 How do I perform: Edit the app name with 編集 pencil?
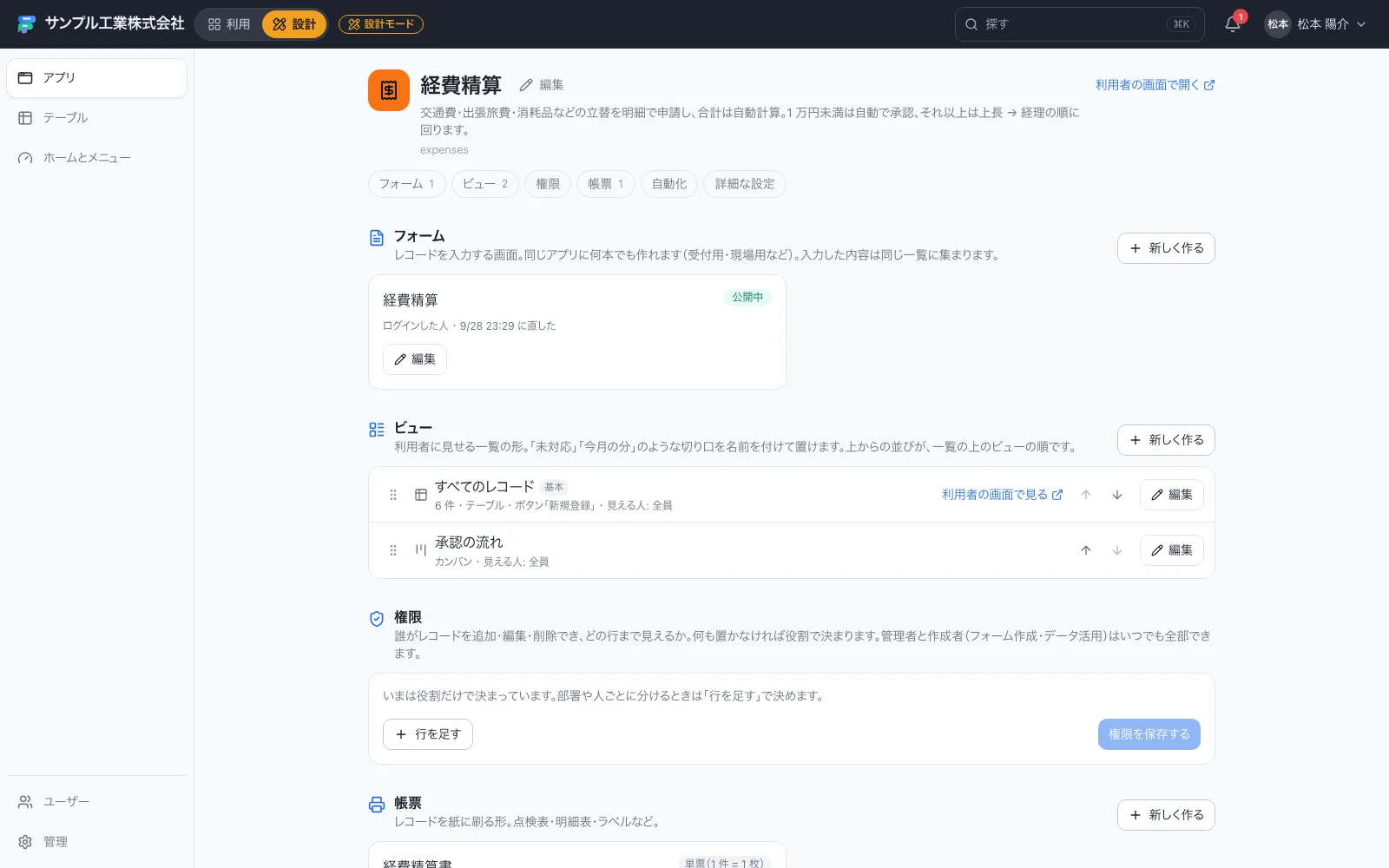(542, 85)
